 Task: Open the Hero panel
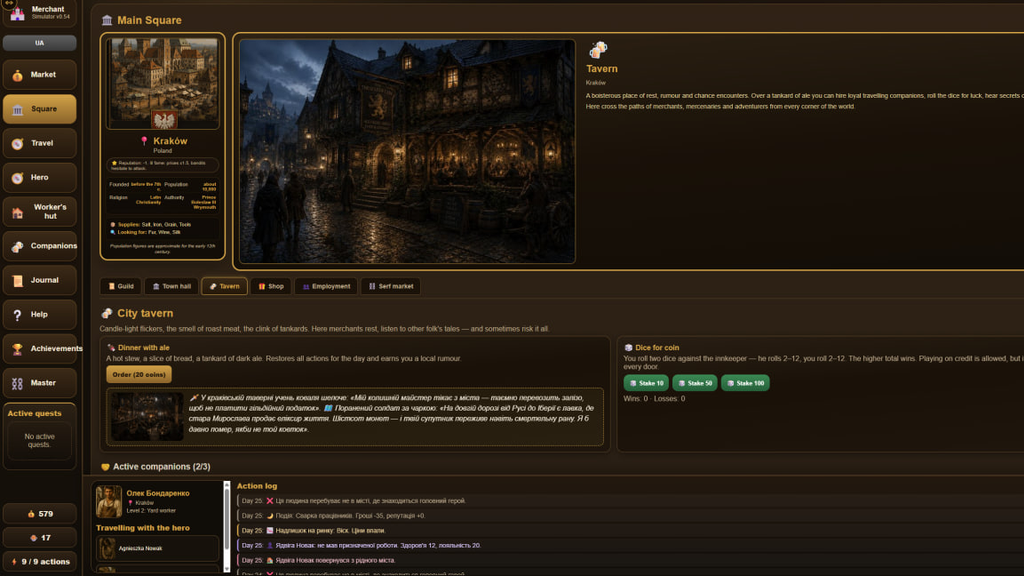39,177
